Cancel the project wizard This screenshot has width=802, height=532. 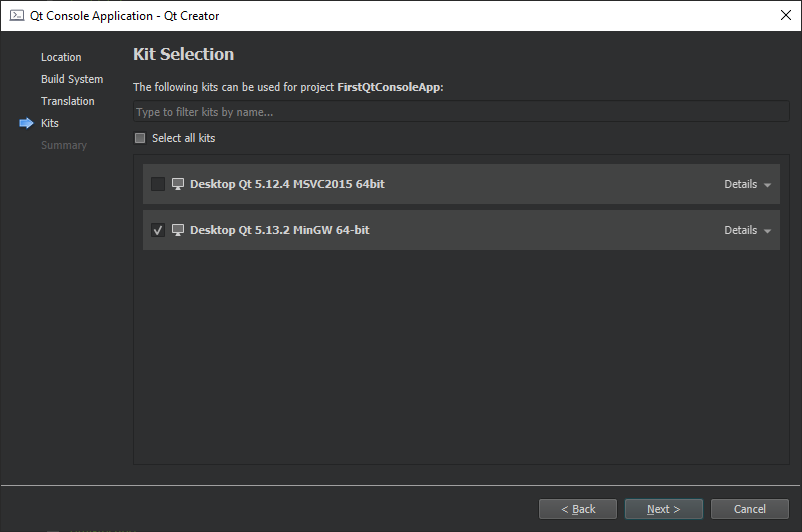coord(750,509)
